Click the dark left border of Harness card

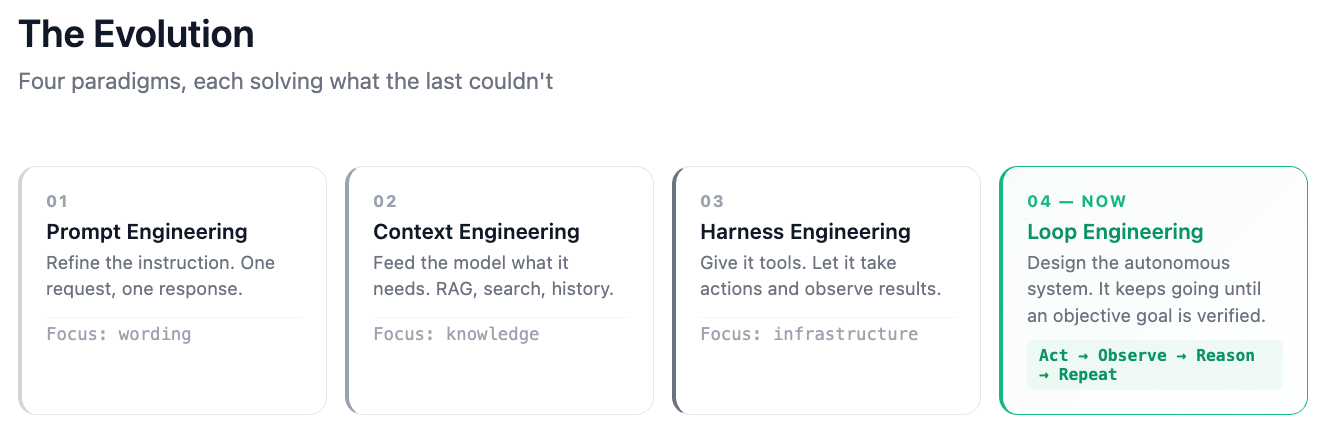(674, 290)
